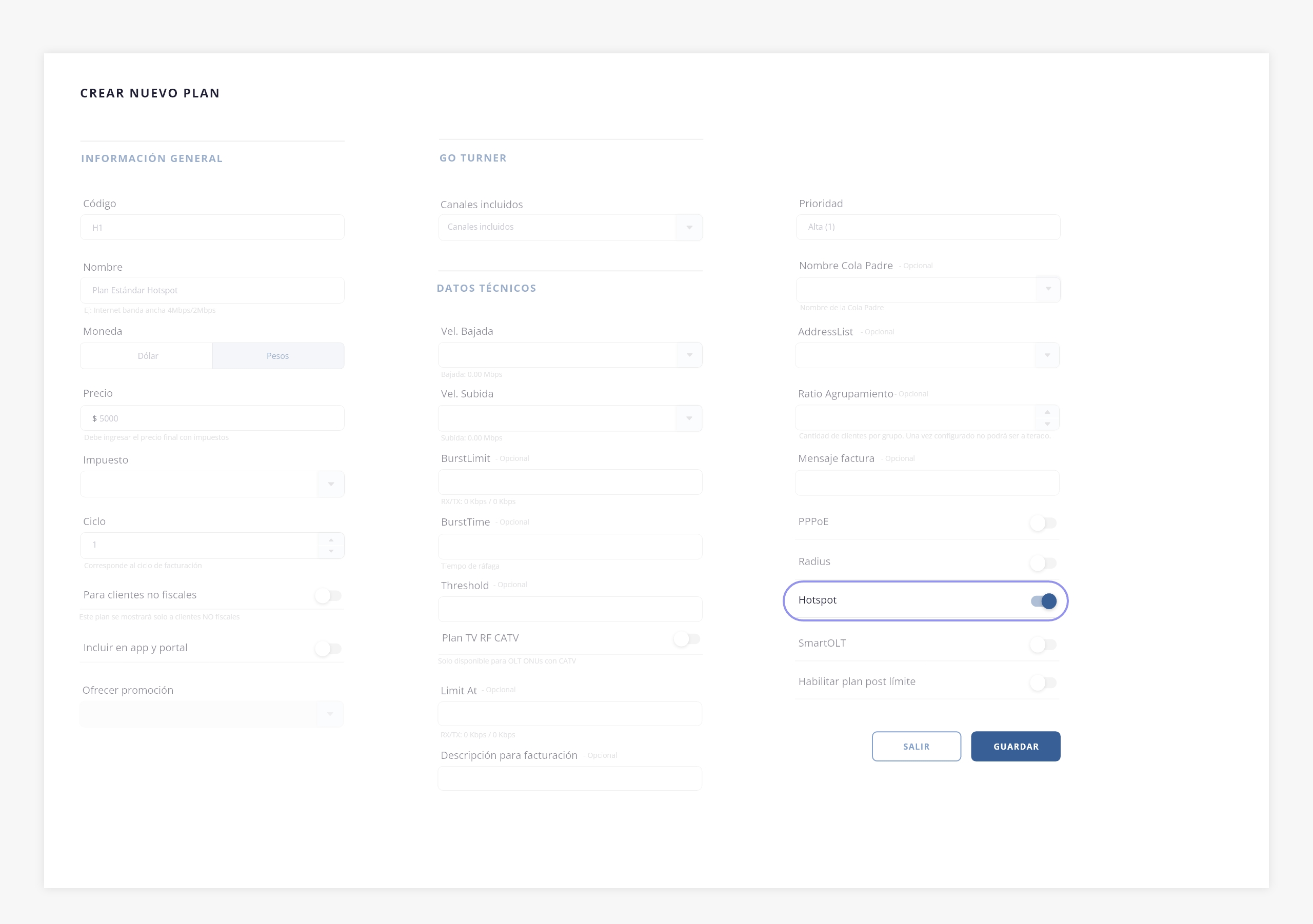Viewport: 1313px width, 924px height.
Task: Decrease Ratio Agrupamiento with down arrow
Action: click(x=1046, y=424)
